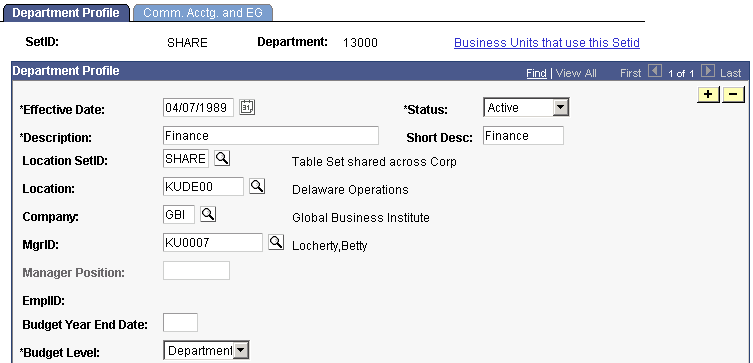Switch to Comm. Acctg. and EG tab

[203, 13]
